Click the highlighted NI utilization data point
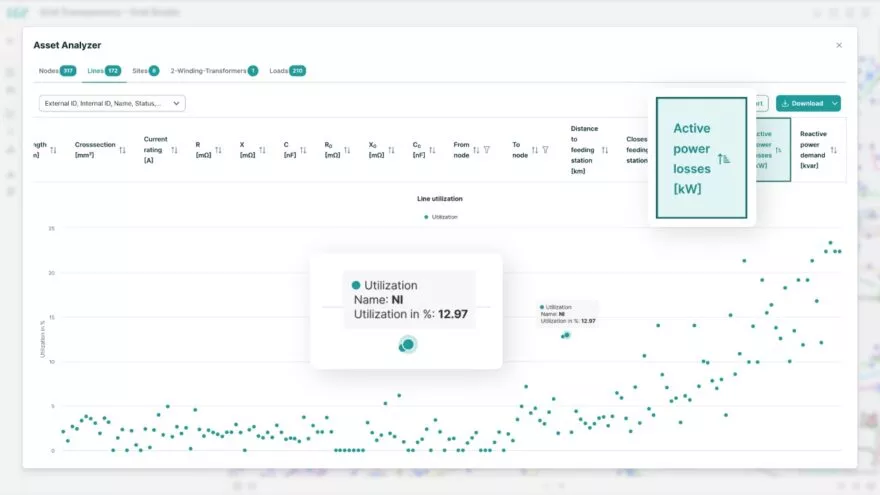This screenshot has height=495, width=880. 566,335
